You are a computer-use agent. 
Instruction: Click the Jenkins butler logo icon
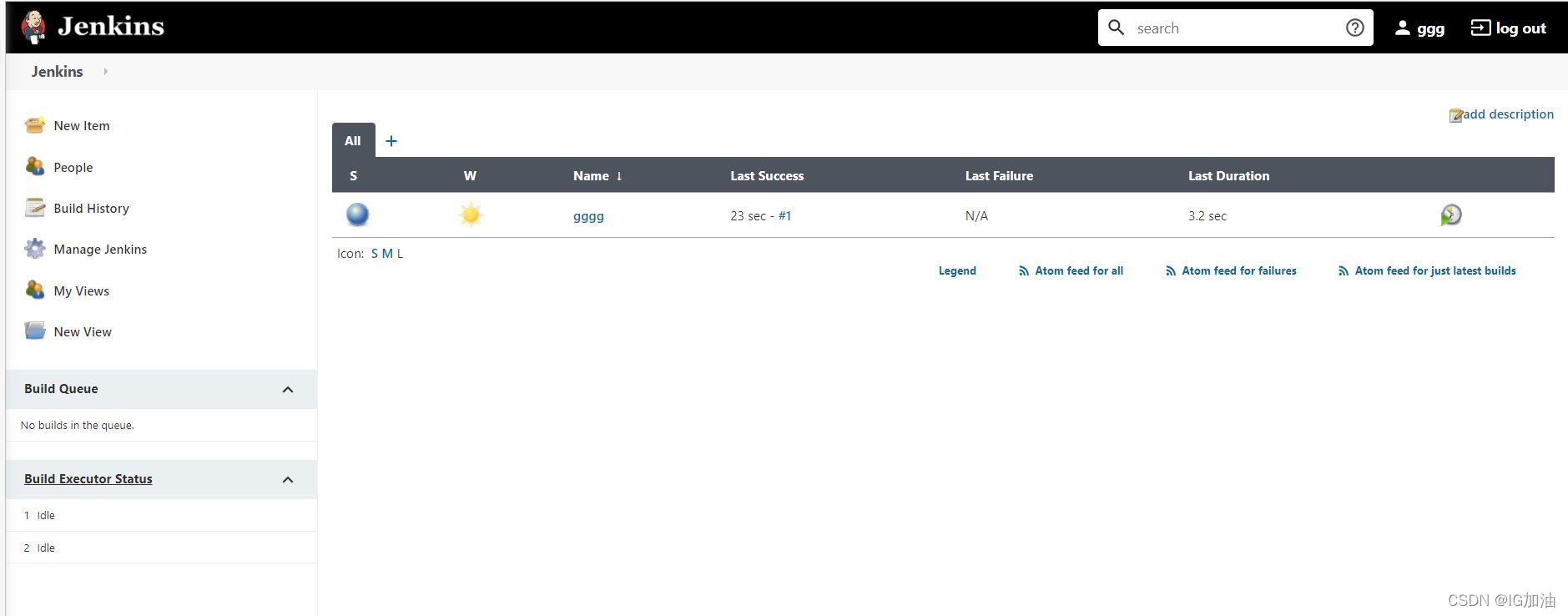pyautogui.click(x=33, y=27)
